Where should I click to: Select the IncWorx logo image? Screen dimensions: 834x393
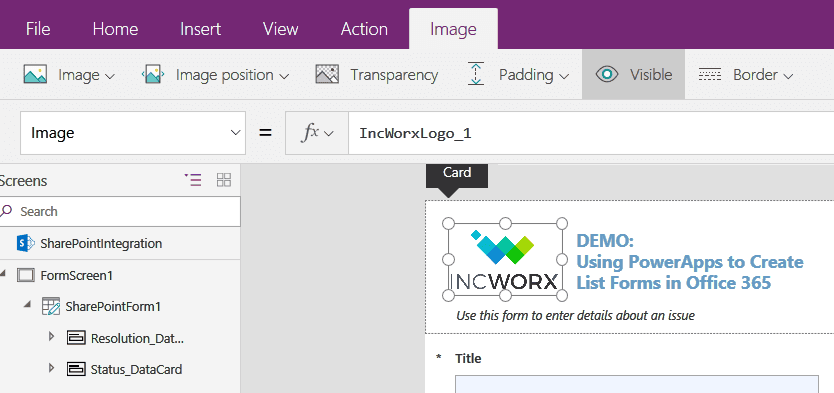pyautogui.click(x=505, y=259)
